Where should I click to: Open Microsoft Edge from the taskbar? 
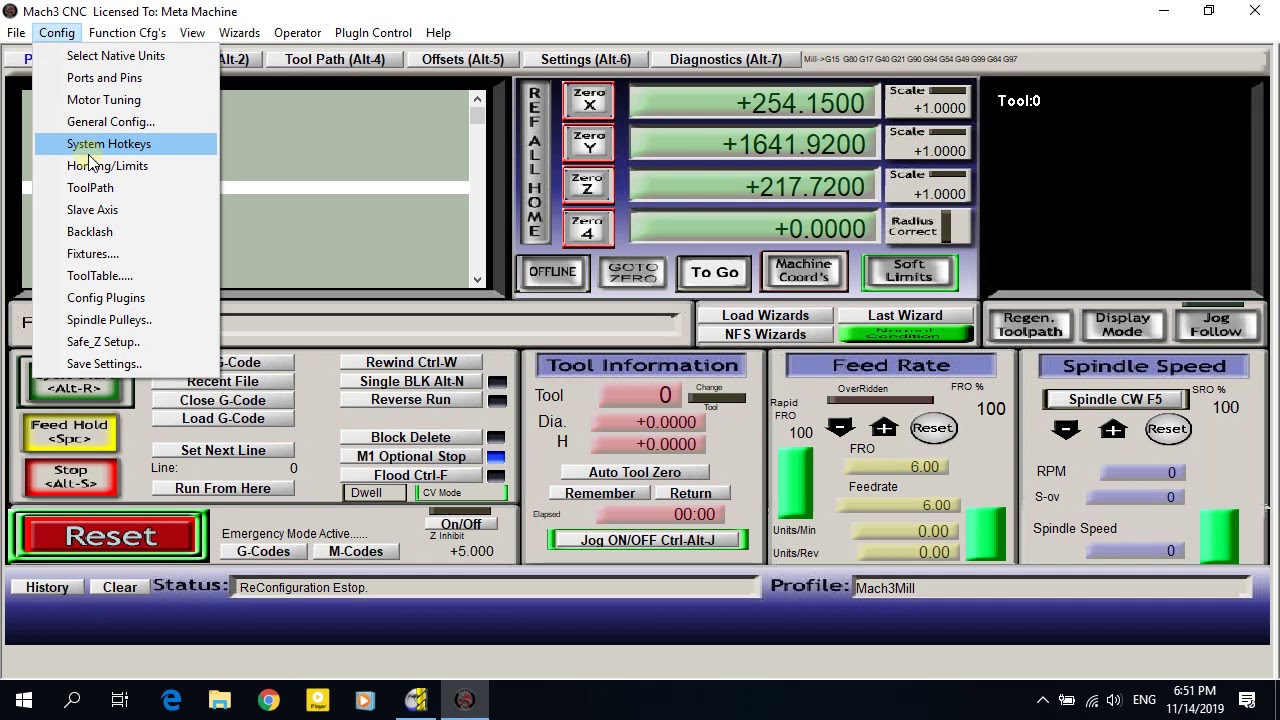(x=171, y=700)
